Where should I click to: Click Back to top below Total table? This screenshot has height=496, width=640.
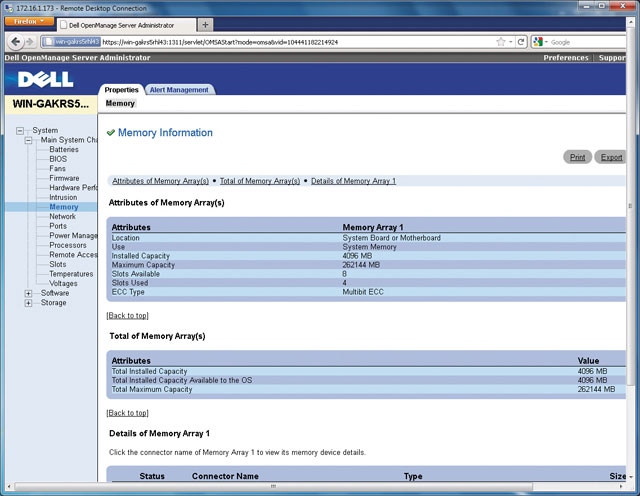[x=127, y=413]
